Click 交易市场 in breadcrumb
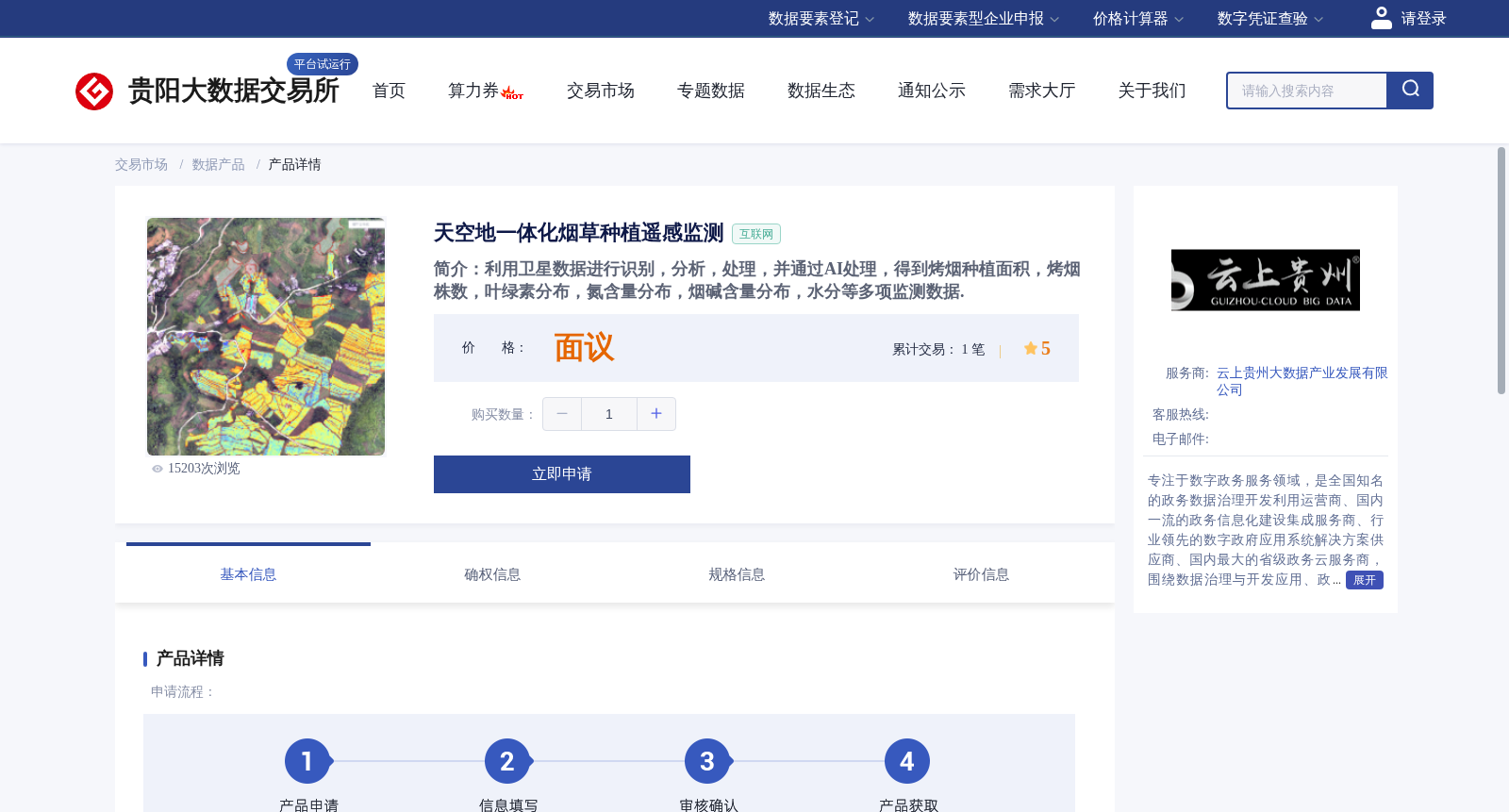1509x812 pixels. point(141,165)
